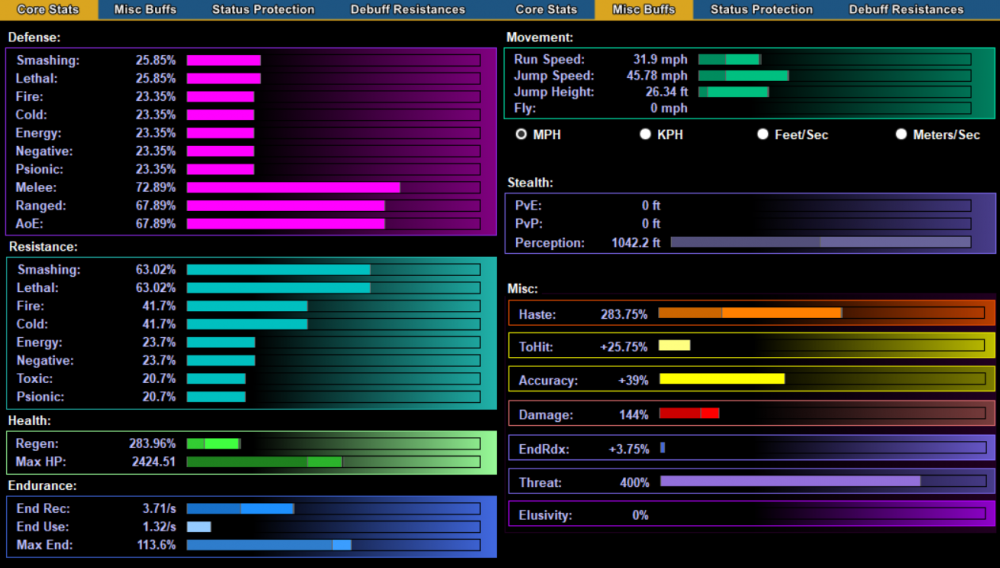The image size is (1000, 568).
Task: Click the Elusivity row
Action: click(751, 515)
